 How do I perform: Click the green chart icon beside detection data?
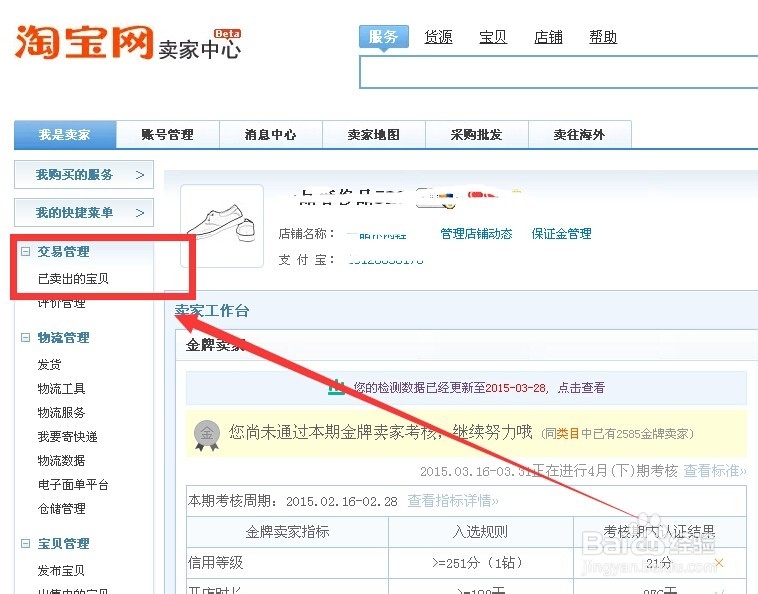coord(336,387)
